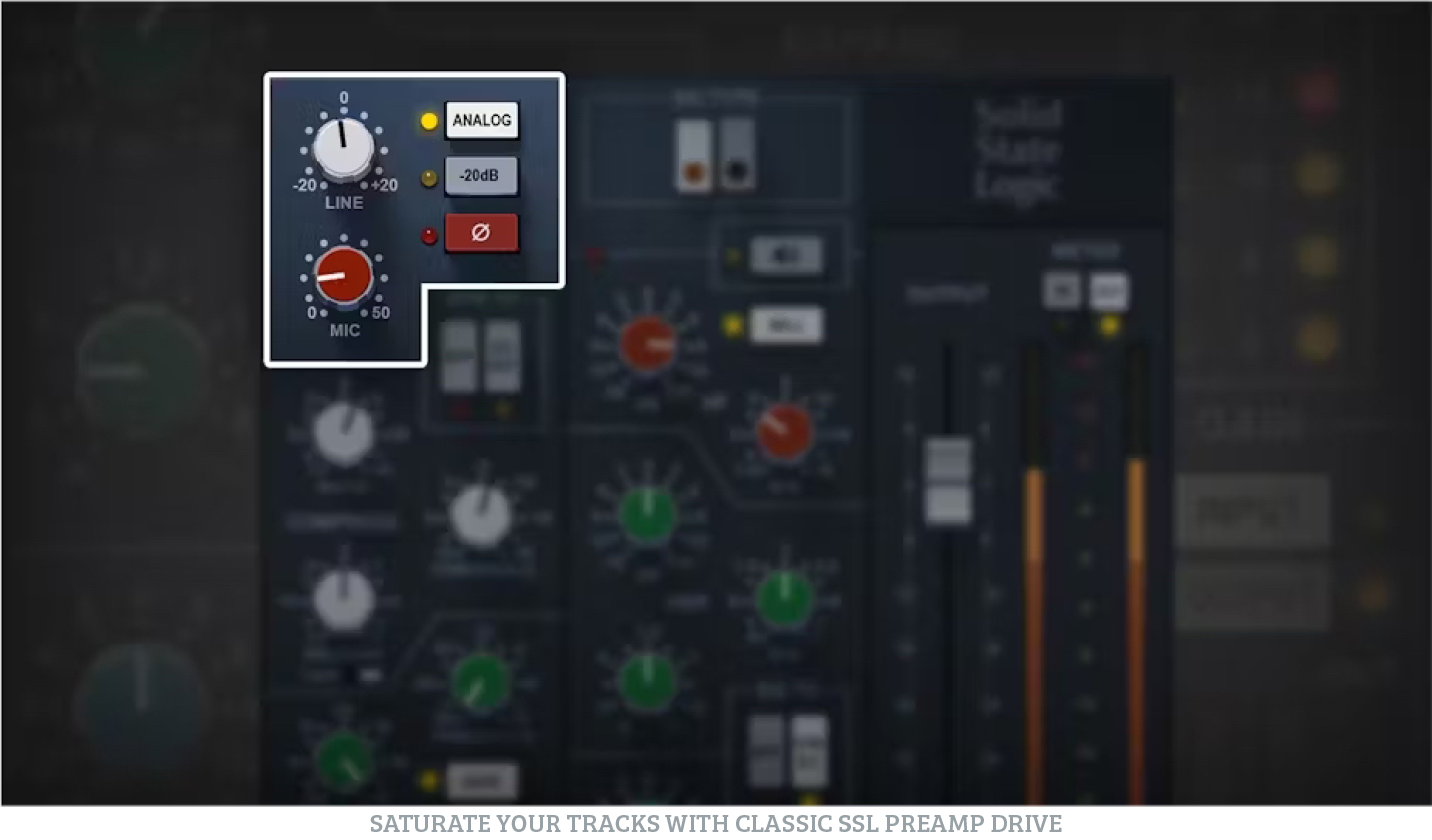The image size is (1432, 840).
Task: Toggle the ANALOG button
Action: point(481,121)
